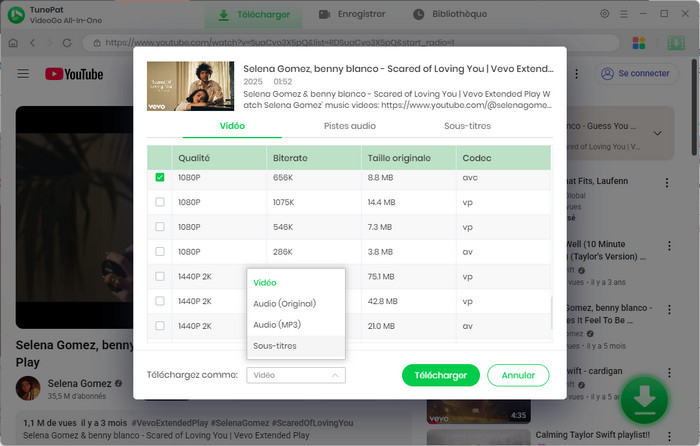This screenshot has width=700, height=446.
Task: Collapse the Téléchargez comme dropdown
Action: coord(296,375)
